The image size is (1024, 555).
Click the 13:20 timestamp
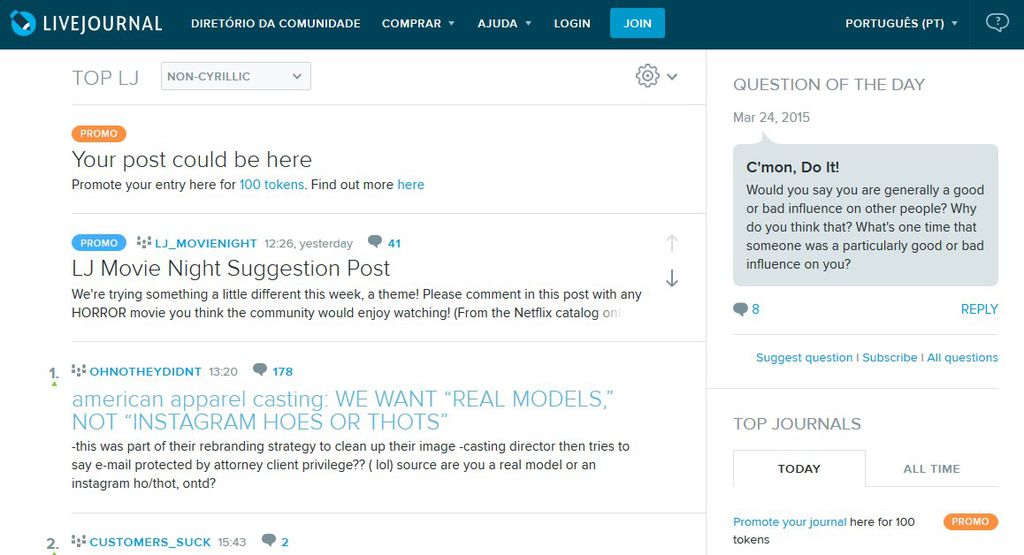tap(223, 372)
